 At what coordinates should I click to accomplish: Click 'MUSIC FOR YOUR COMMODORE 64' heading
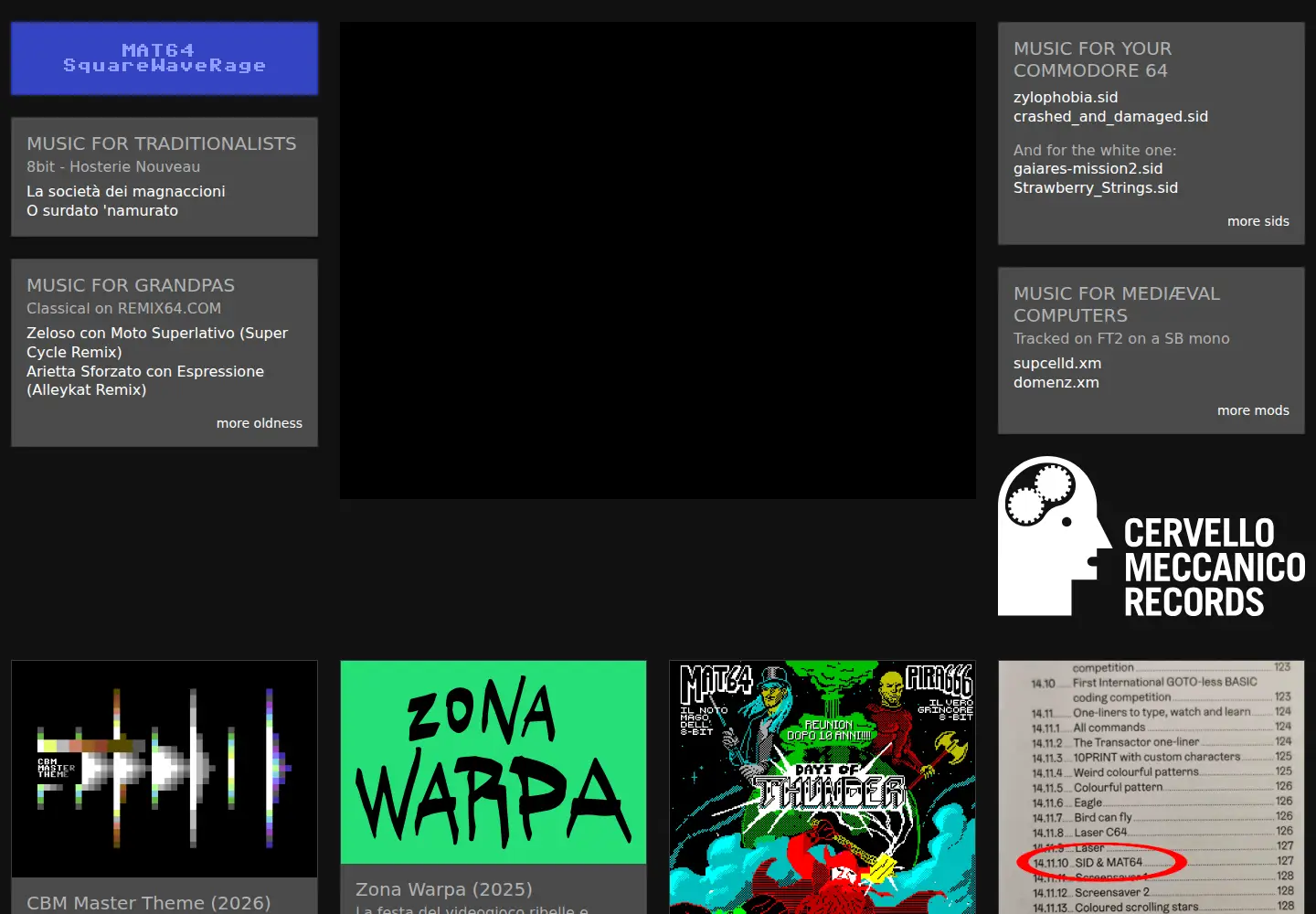1093,59
